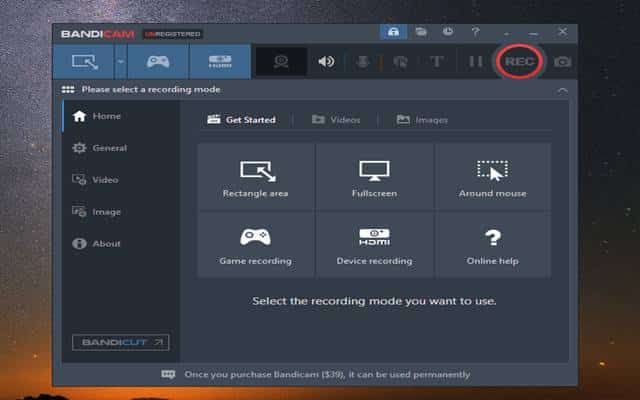Image resolution: width=640 pixels, height=400 pixels.
Task: Start recording with the REC button
Action: point(519,62)
